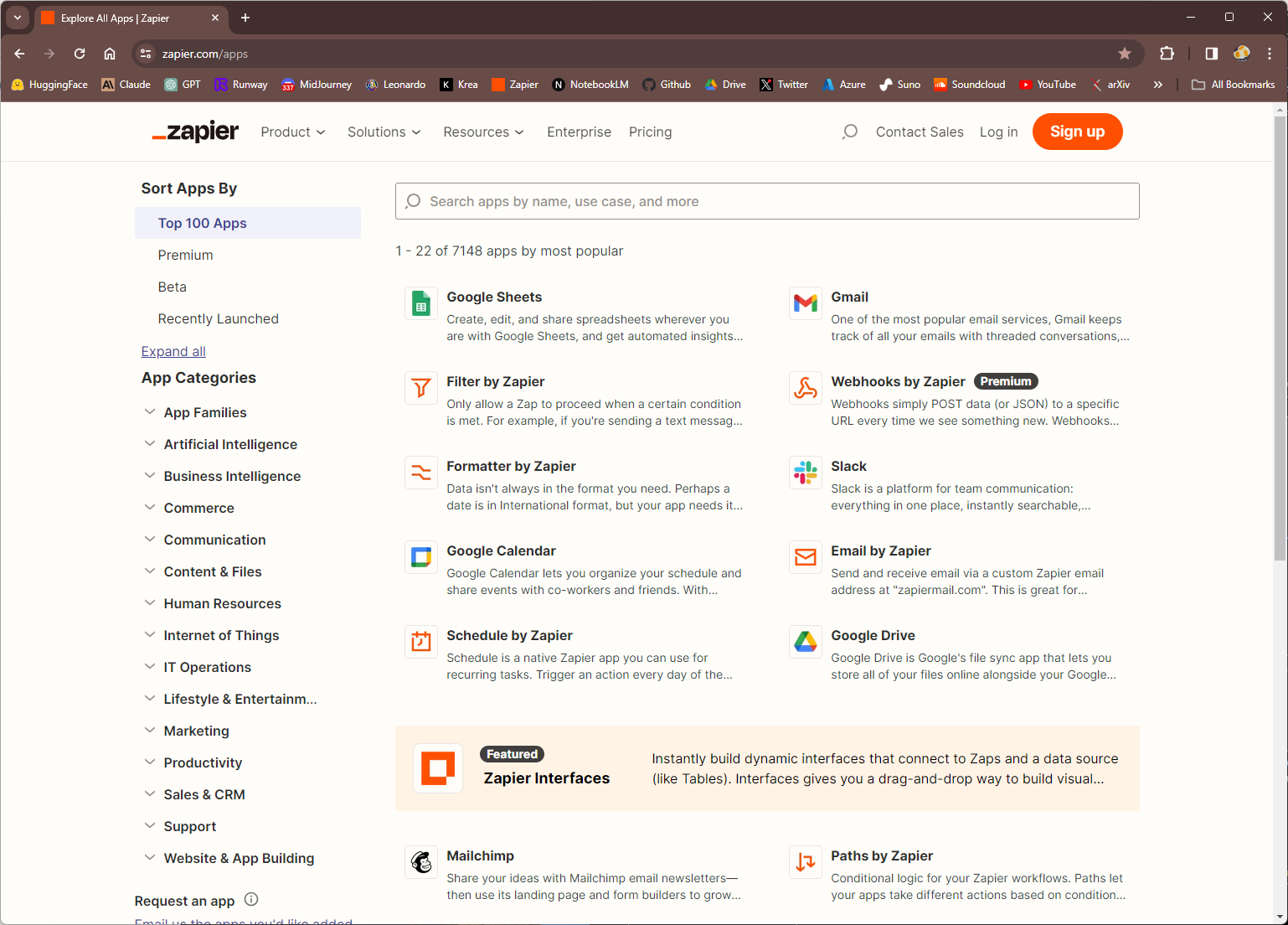Open the HuggingFace bookmark

(x=49, y=85)
